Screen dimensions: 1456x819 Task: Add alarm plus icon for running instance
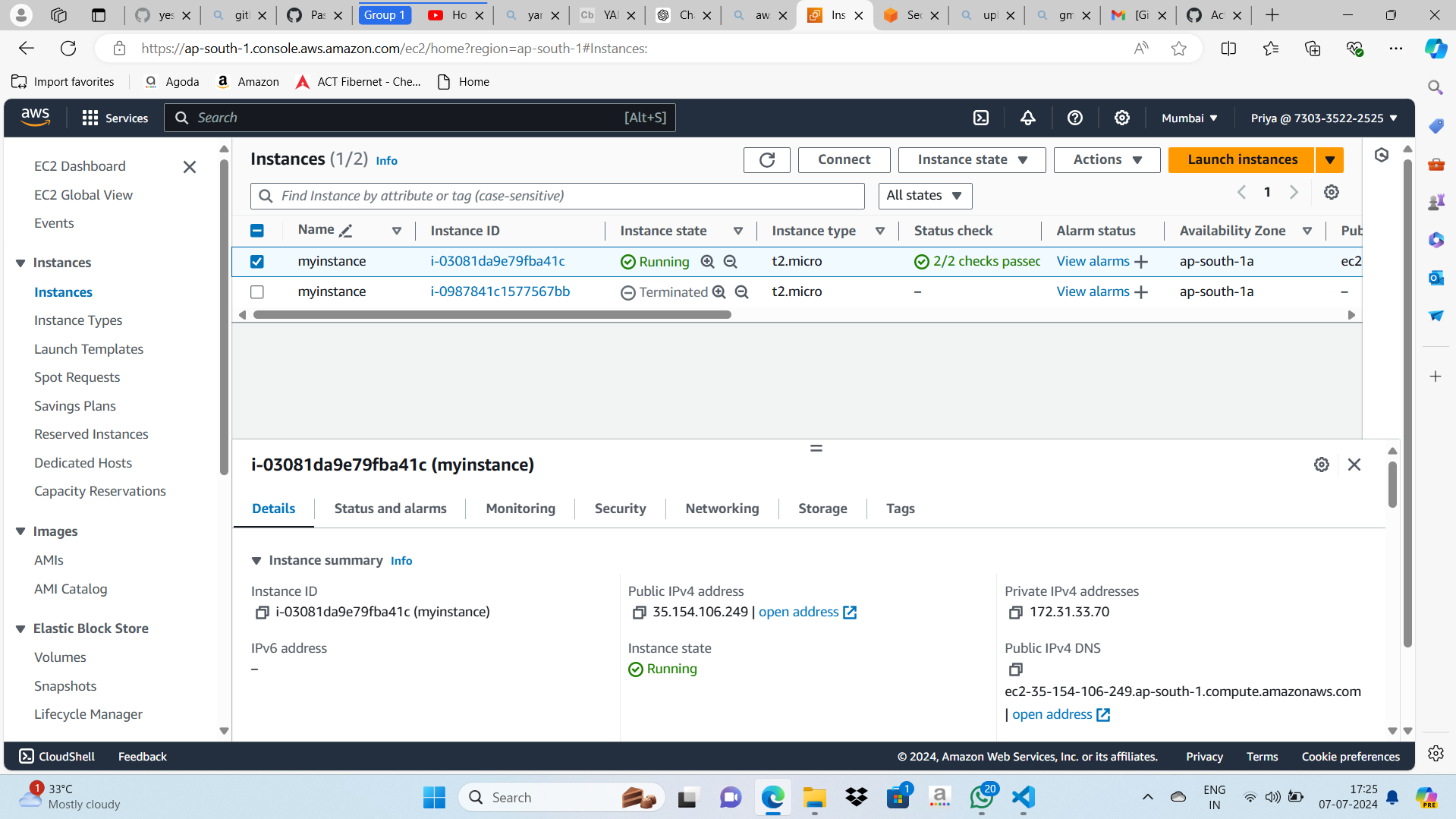pos(1141,262)
